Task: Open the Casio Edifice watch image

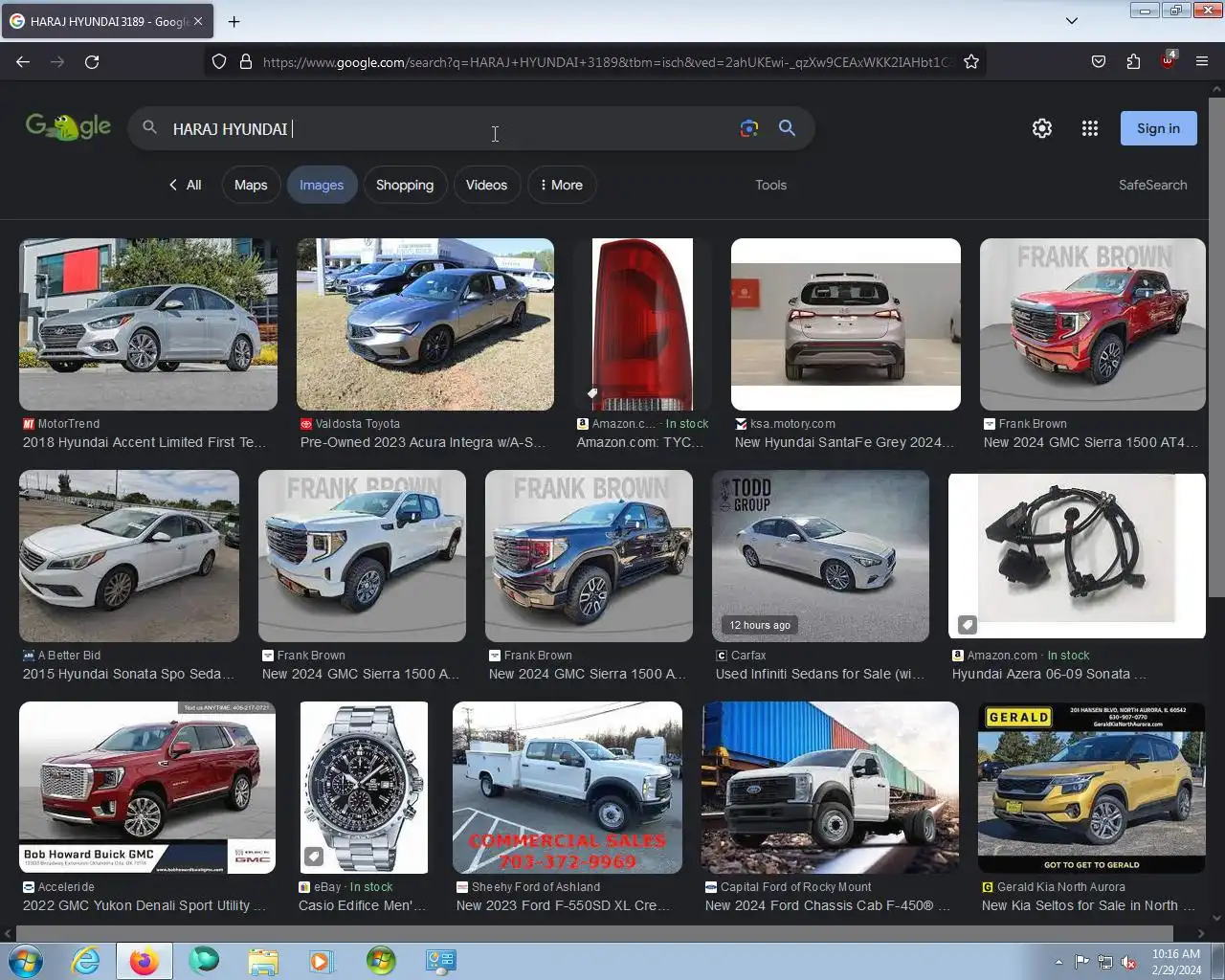Action: pyautogui.click(x=364, y=788)
